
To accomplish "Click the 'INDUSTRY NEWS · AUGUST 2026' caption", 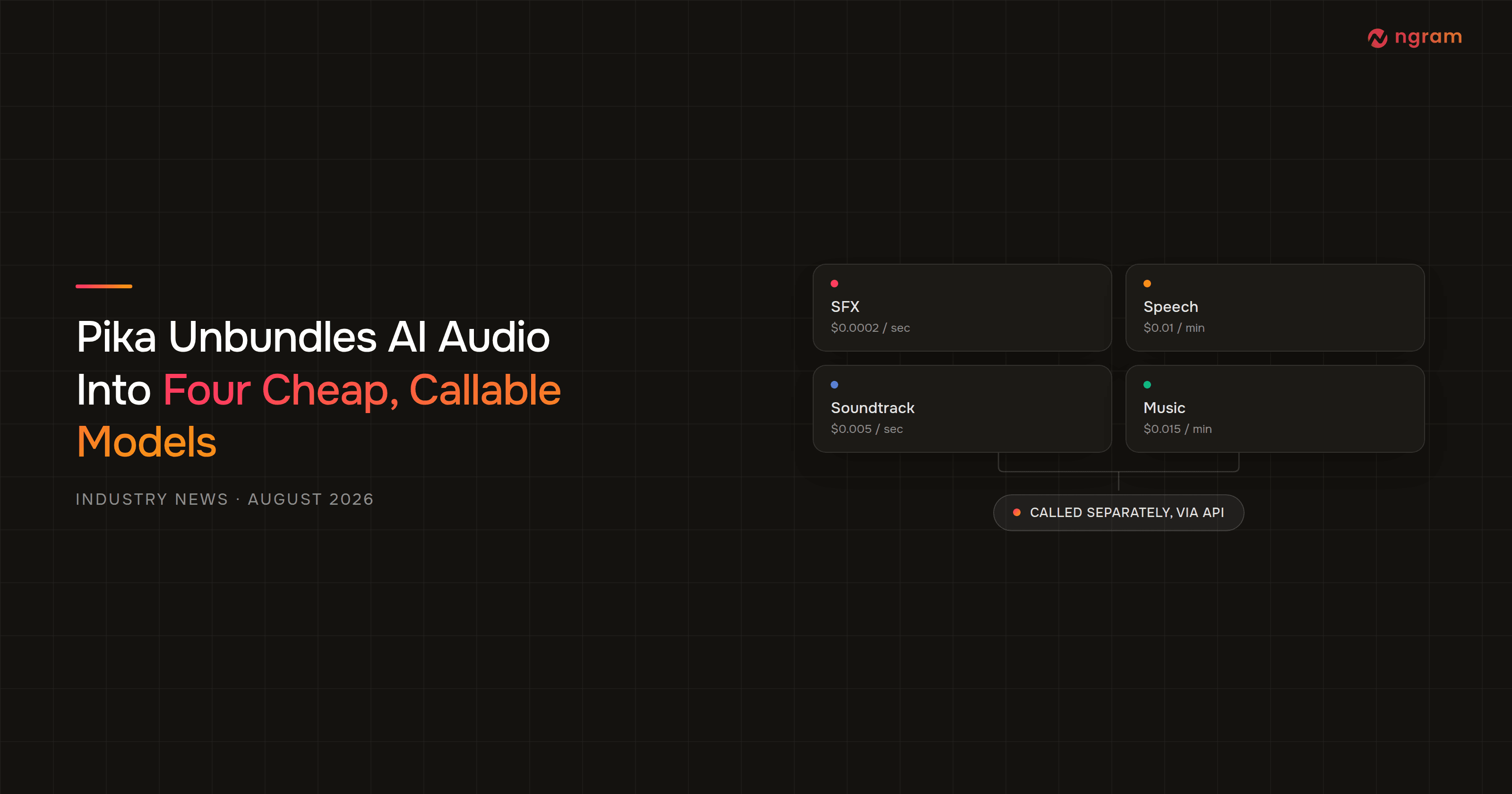I will coord(225,499).
